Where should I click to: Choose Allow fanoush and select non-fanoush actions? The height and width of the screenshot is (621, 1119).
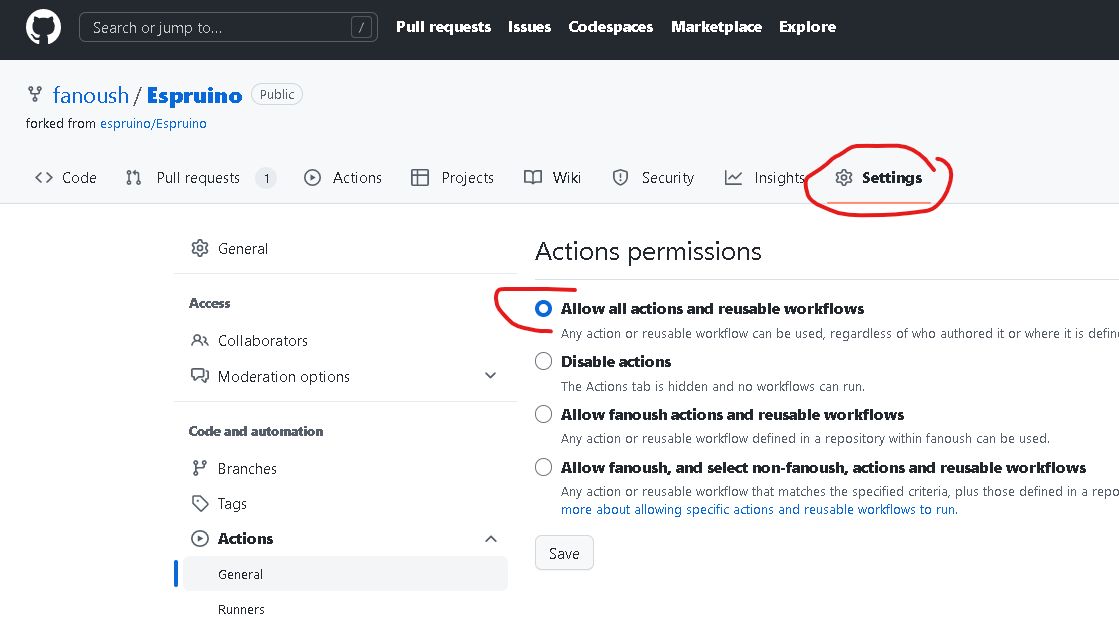coord(543,467)
